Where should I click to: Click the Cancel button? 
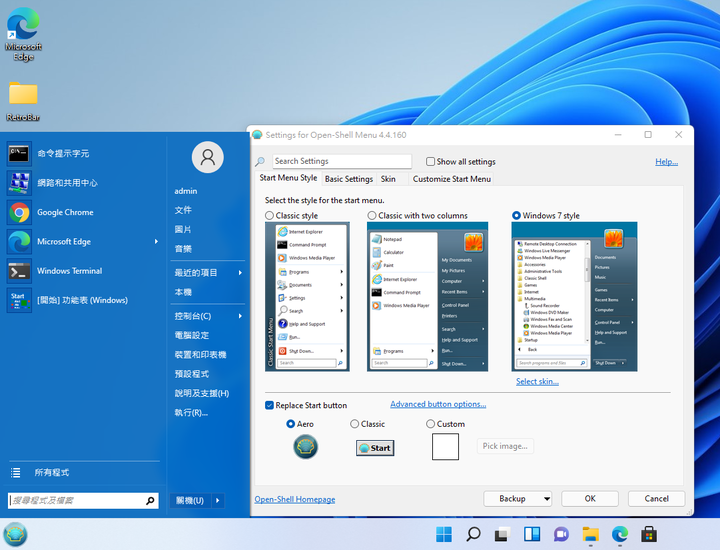[657, 499]
